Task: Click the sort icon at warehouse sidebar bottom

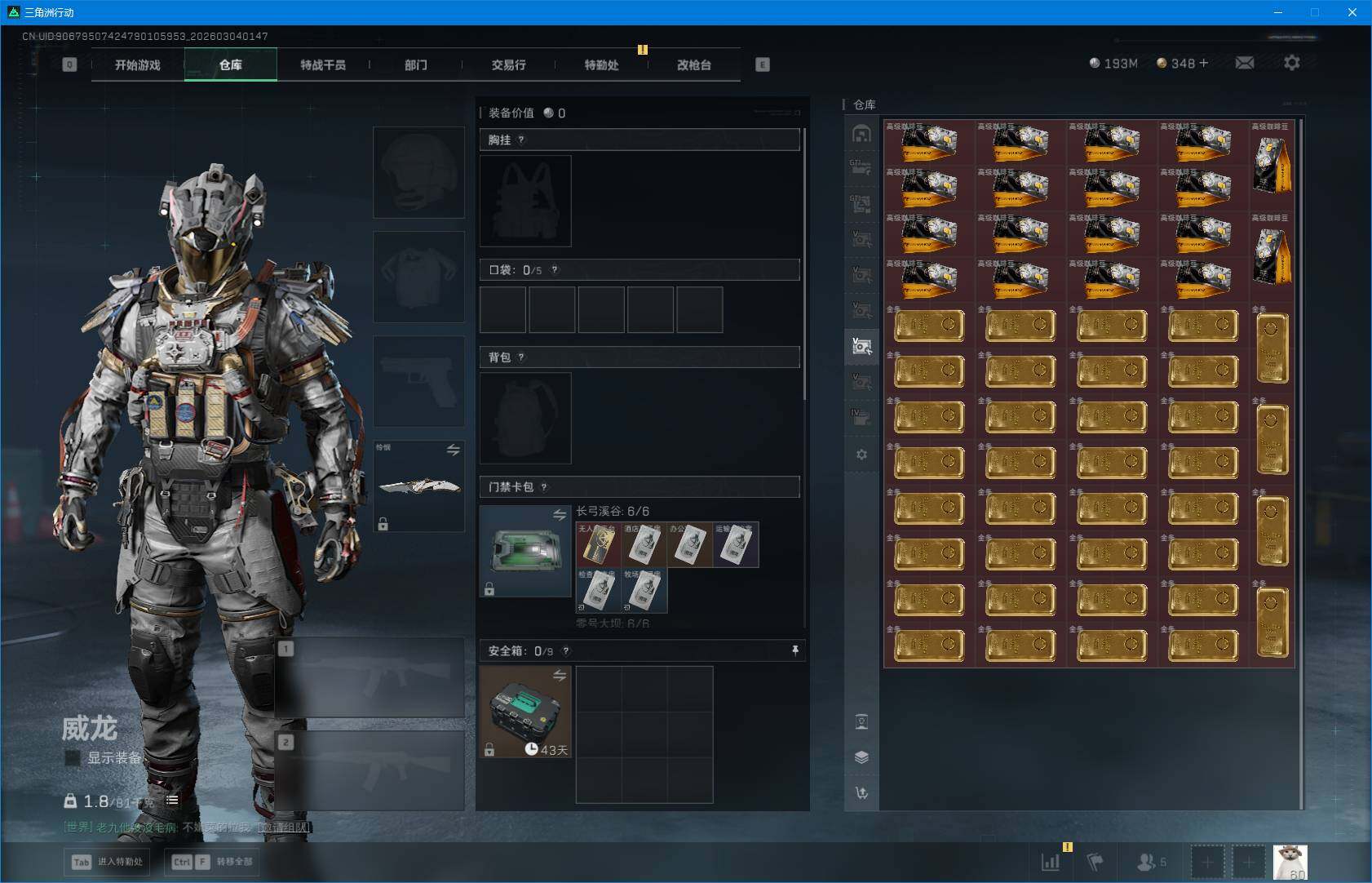Action: pos(861,792)
